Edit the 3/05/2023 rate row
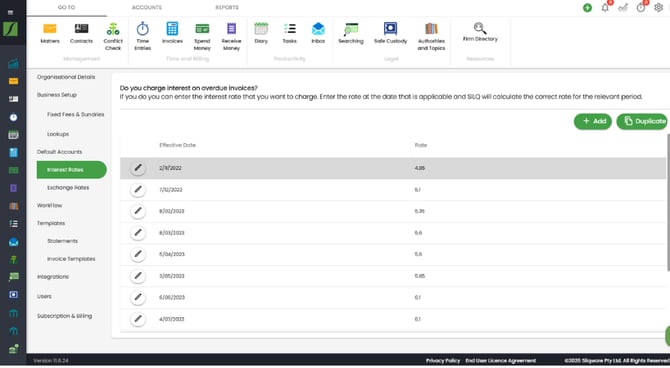 coord(138,276)
